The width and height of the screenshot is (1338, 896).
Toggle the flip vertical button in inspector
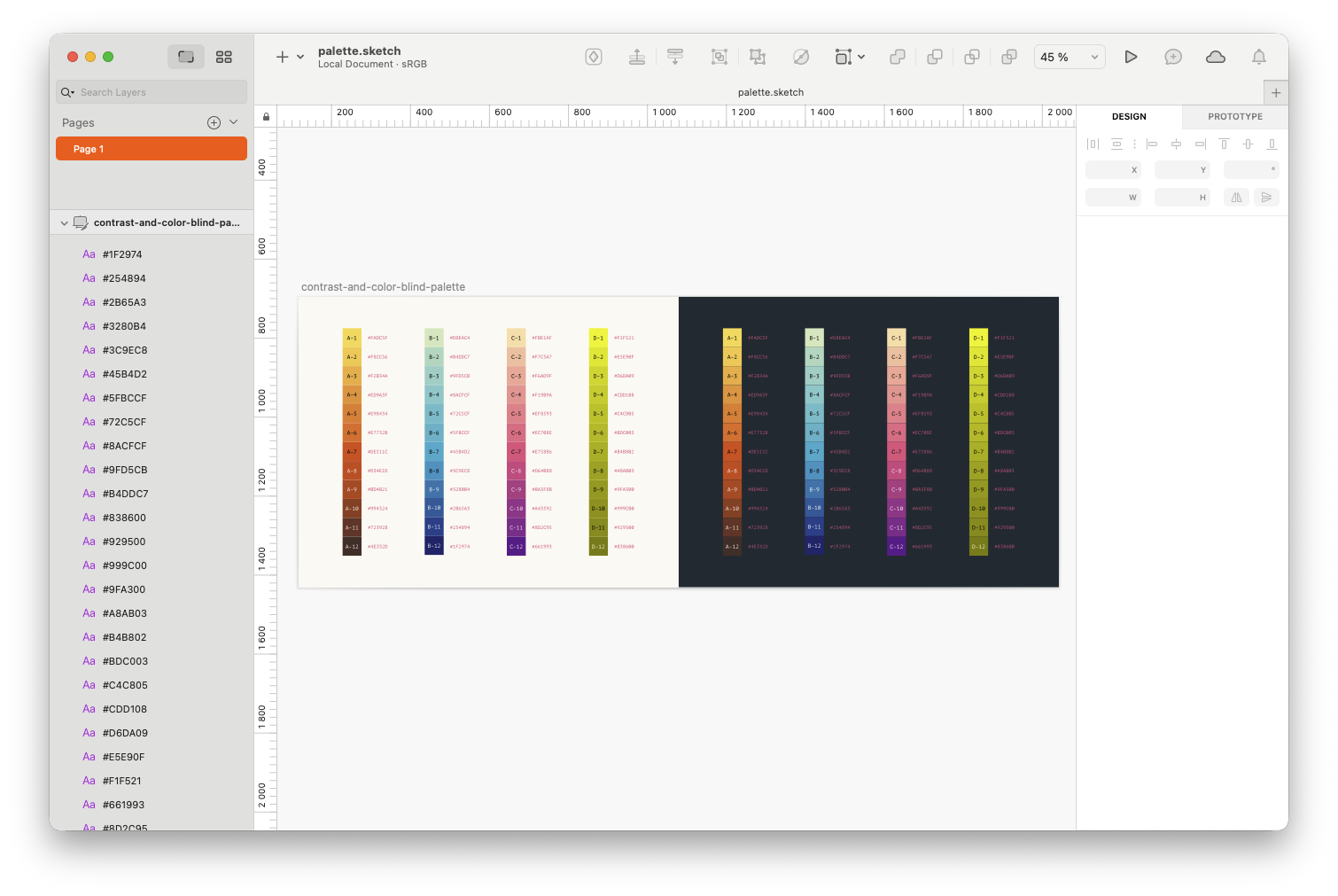pyautogui.click(x=1267, y=198)
